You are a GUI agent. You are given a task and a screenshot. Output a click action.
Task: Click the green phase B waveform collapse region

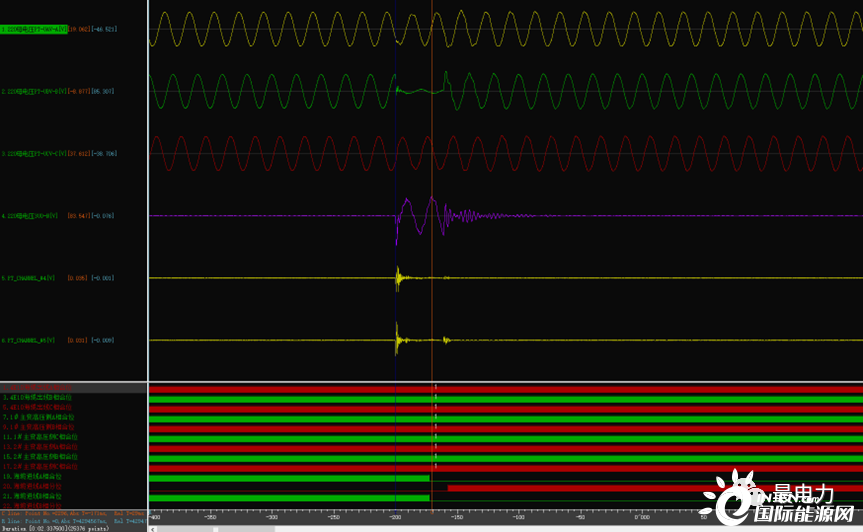420,91
